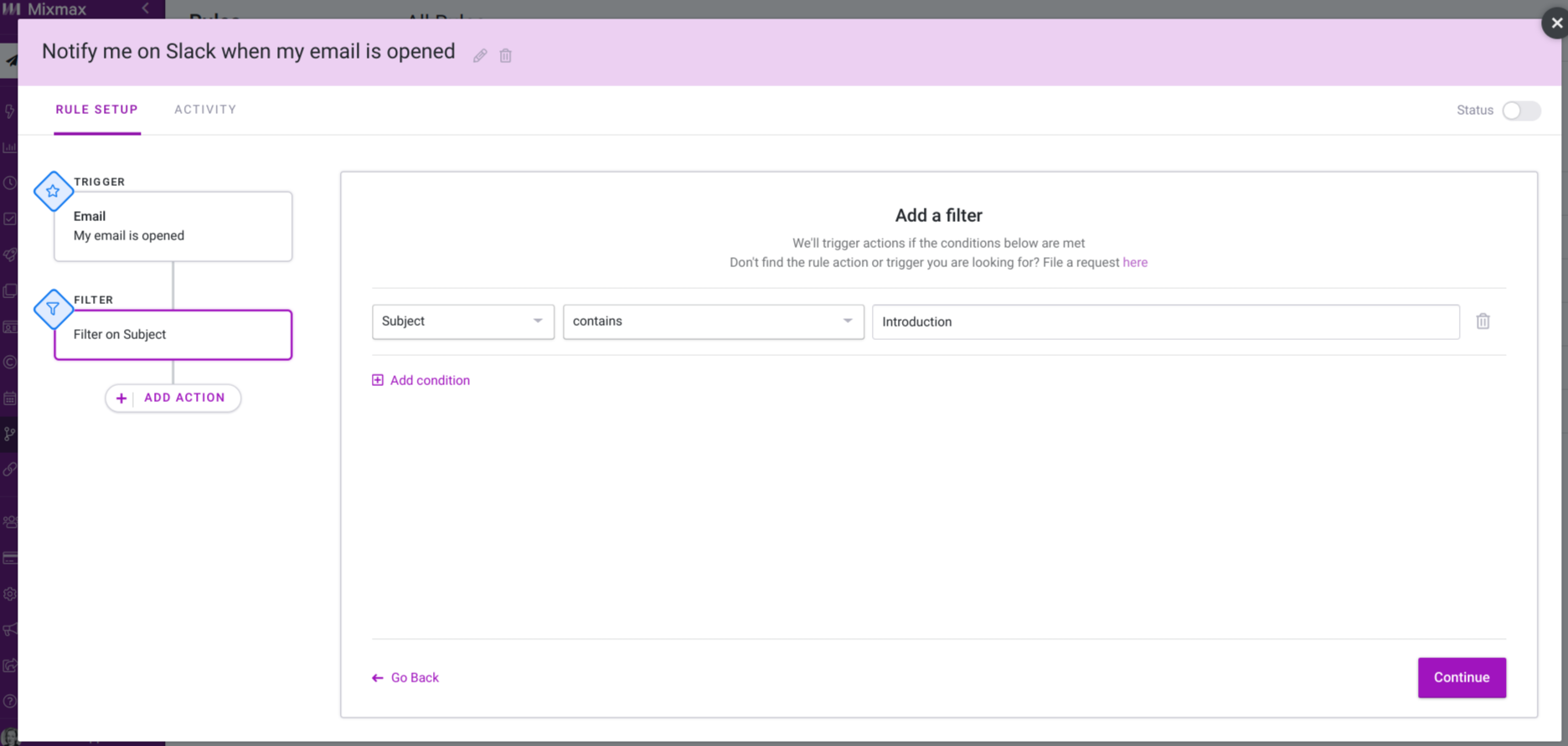This screenshot has width=1568, height=746.
Task: Edit the rule name with pencil icon
Action: point(480,56)
